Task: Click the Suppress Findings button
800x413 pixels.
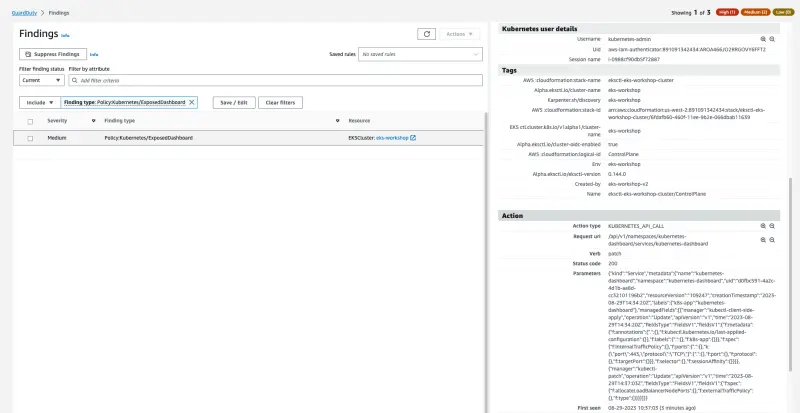Action: pyautogui.click(x=53, y=53)
